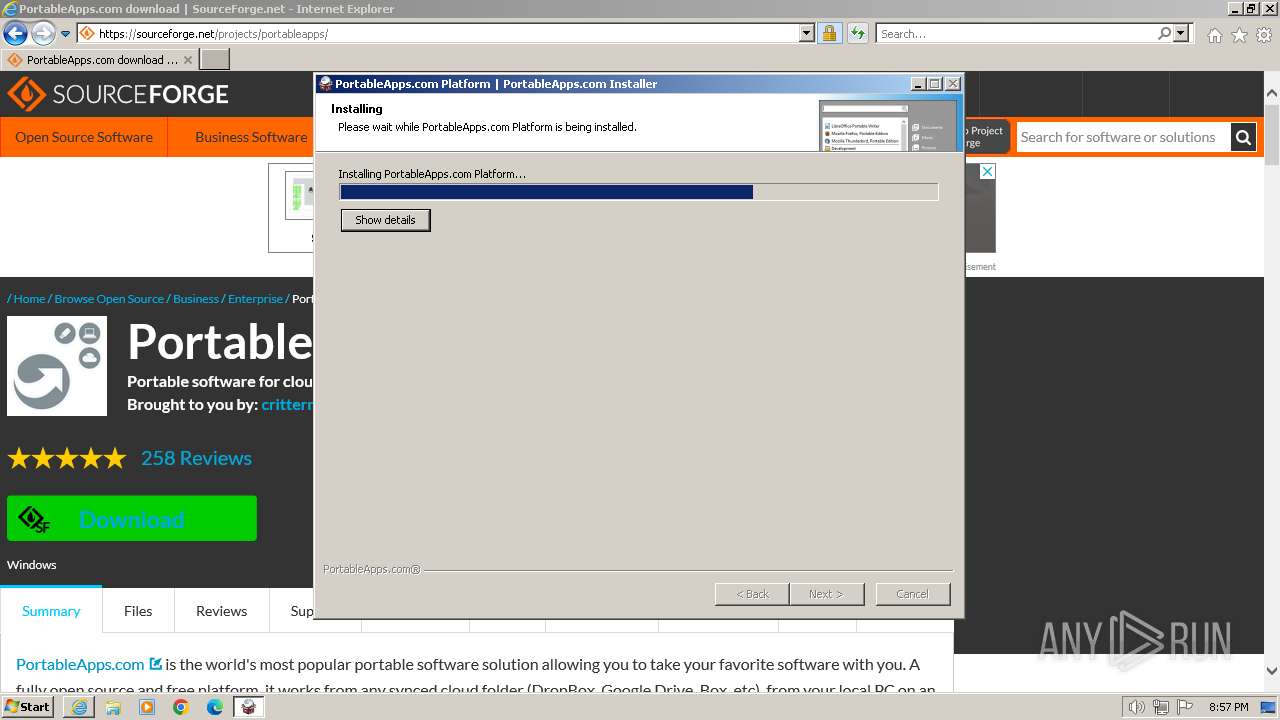The height and width of the screenshot is (720, 1280).
Task: Click Show details in the installer
Action: coord(385,220)
